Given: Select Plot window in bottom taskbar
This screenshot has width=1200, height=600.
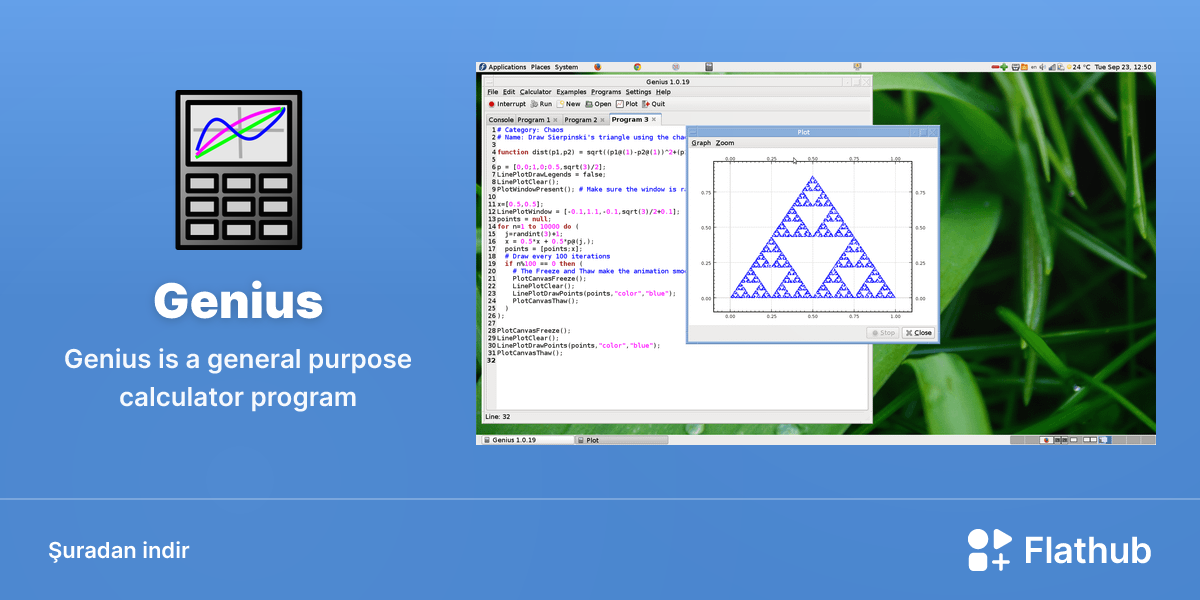Looking at the screenshot, I should (x=620, y=440).
